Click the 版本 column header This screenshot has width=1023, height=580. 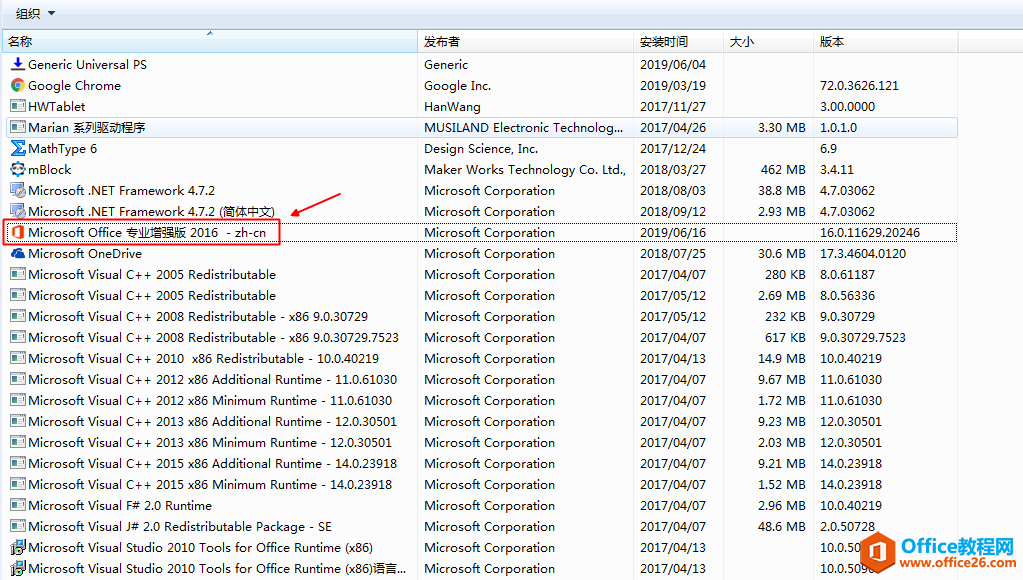[832, 42]
